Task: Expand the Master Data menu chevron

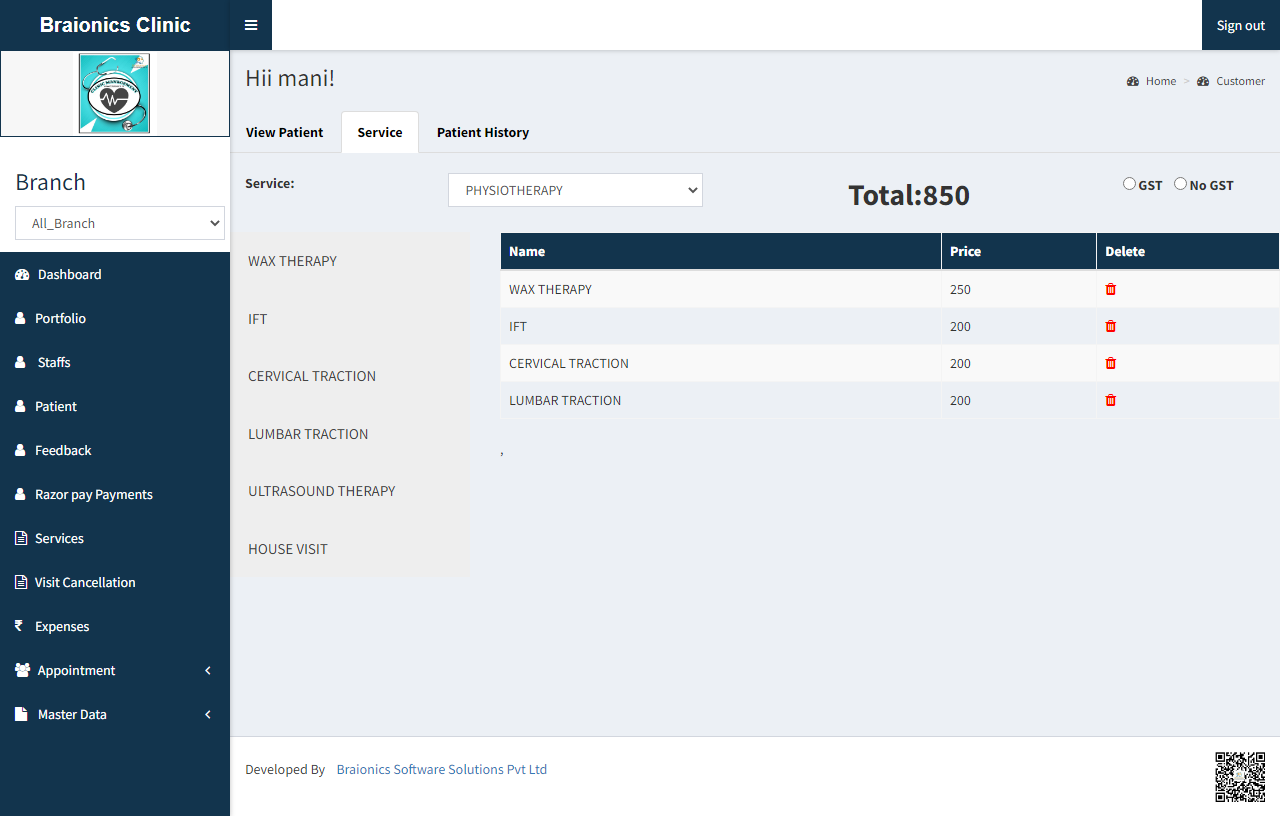Action: [x=208, y=714]
